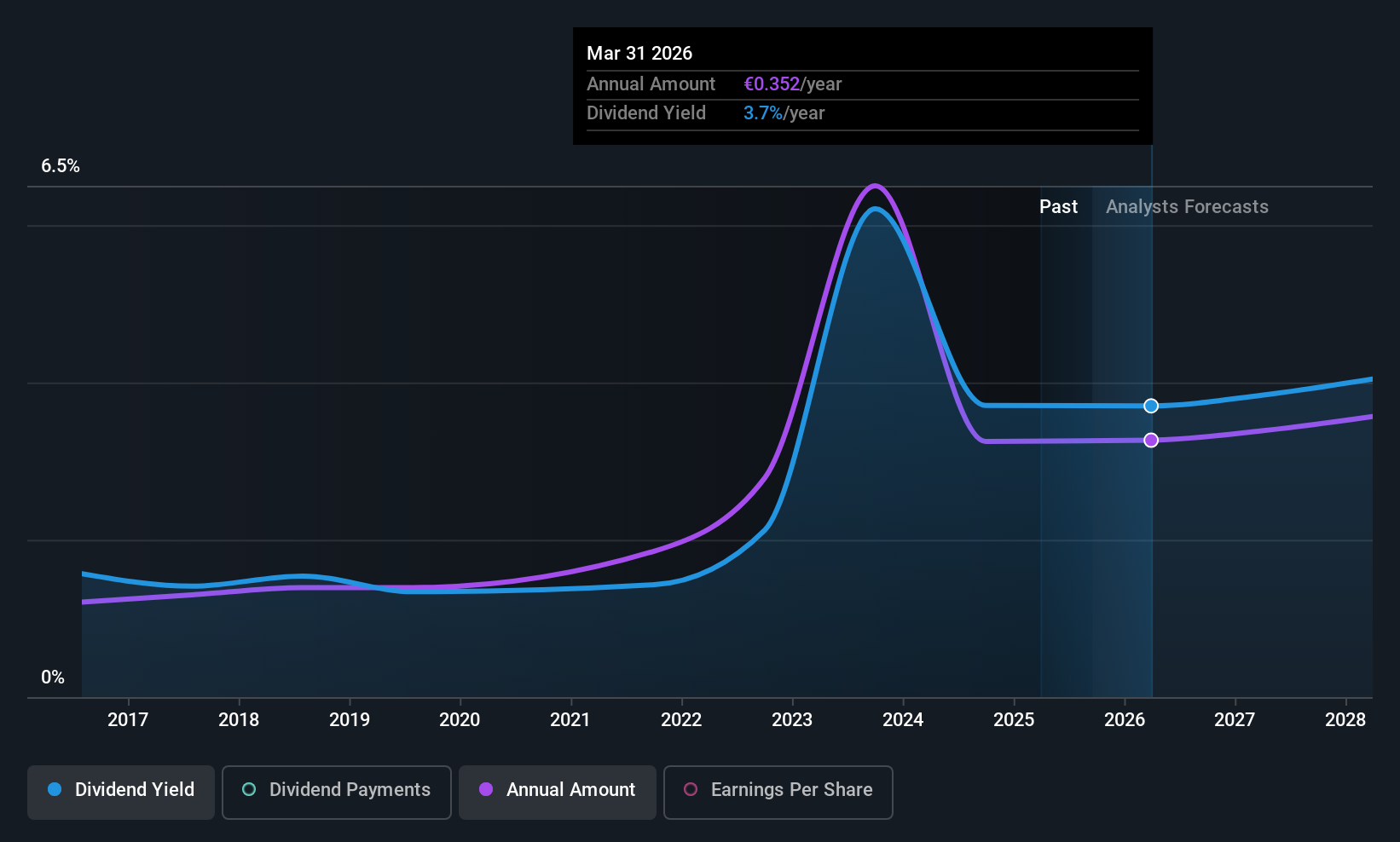Enable the Earnings Per Share series

(x=778, y=793)
